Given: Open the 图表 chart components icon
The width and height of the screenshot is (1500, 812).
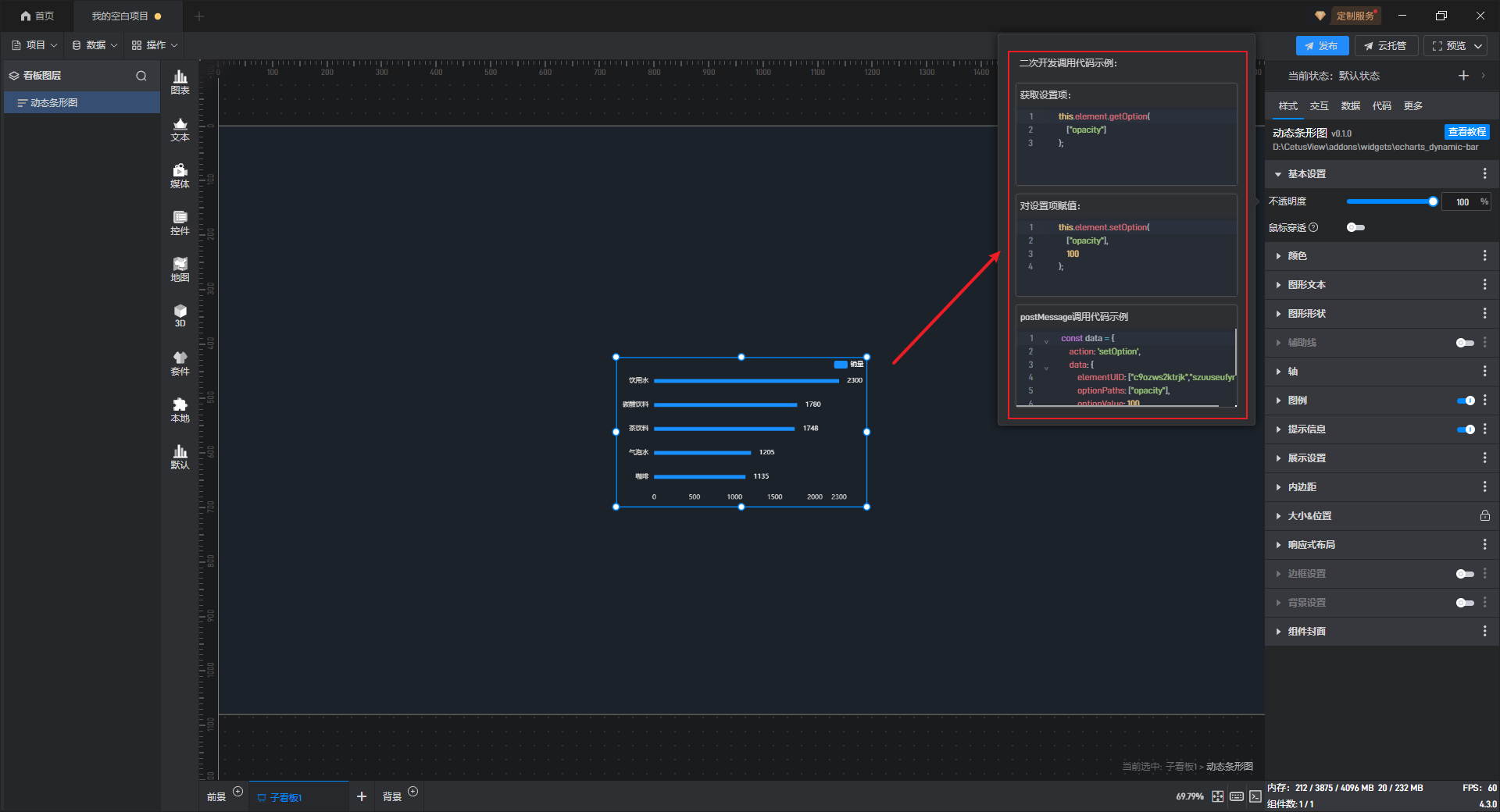Looking at the screenshot, I should pos(180,82).
